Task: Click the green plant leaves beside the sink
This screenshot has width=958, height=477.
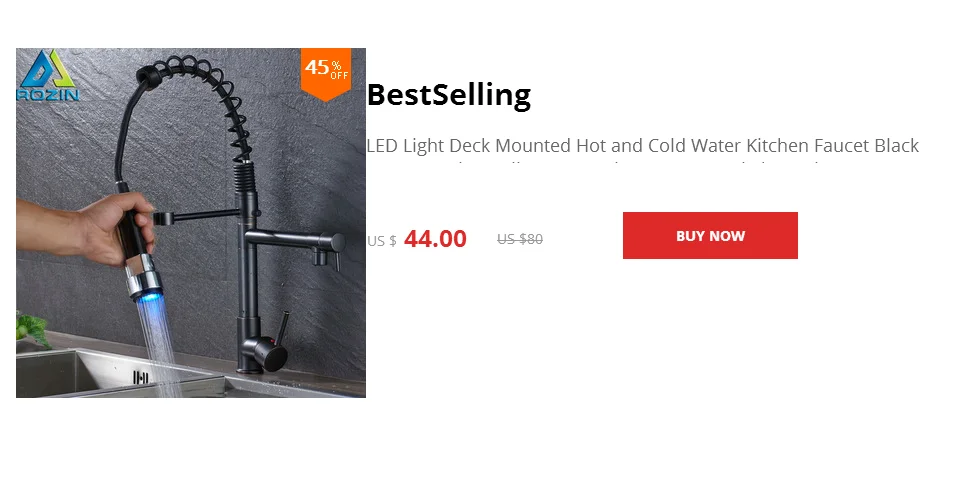Action: pyautogui.click(x=31, y=330)
